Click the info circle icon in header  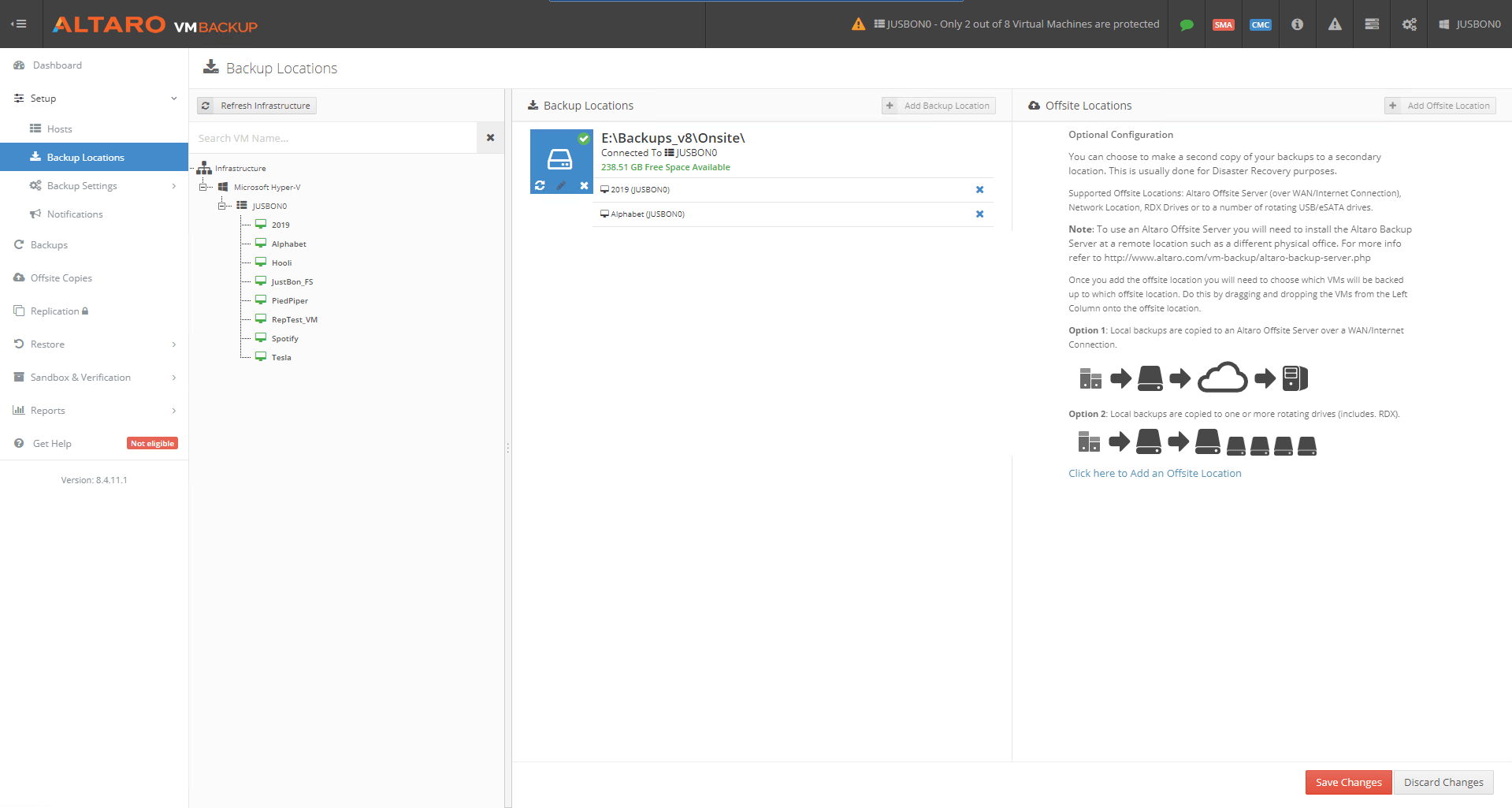coord(1298,24)
